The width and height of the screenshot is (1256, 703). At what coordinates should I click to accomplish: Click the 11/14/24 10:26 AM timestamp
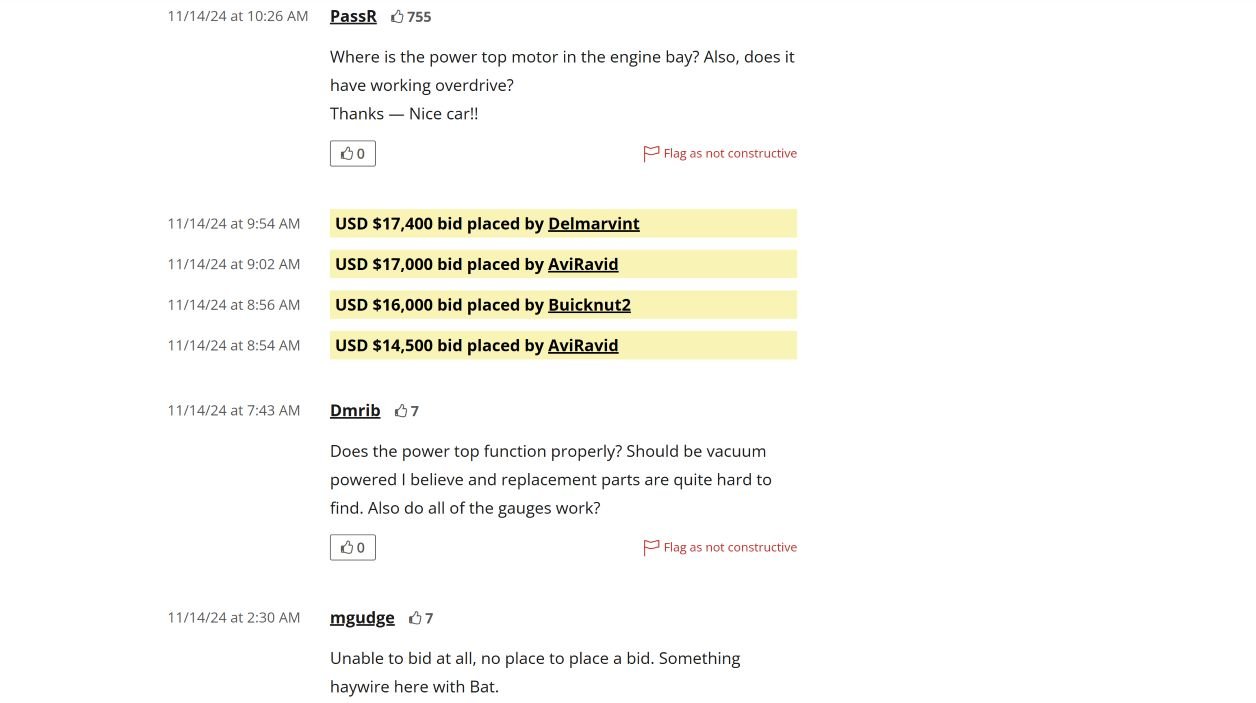point(238,16)
